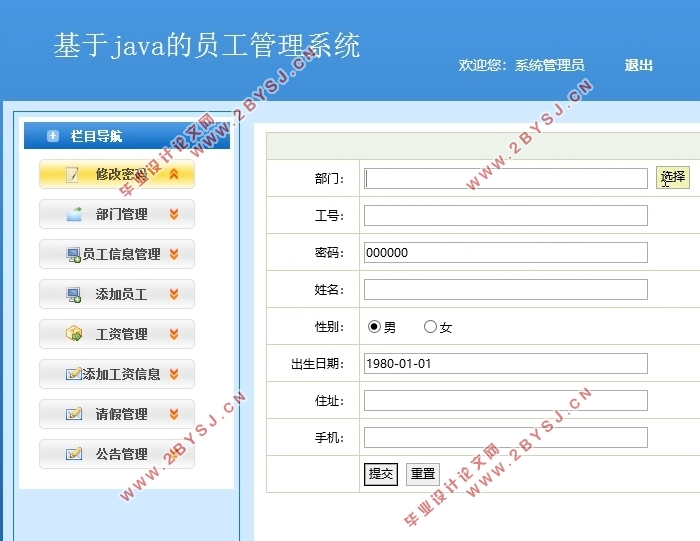The image size is (700, 541).
Task: Click the plus icon beside 栏目导航
Action: click(53, 136)
